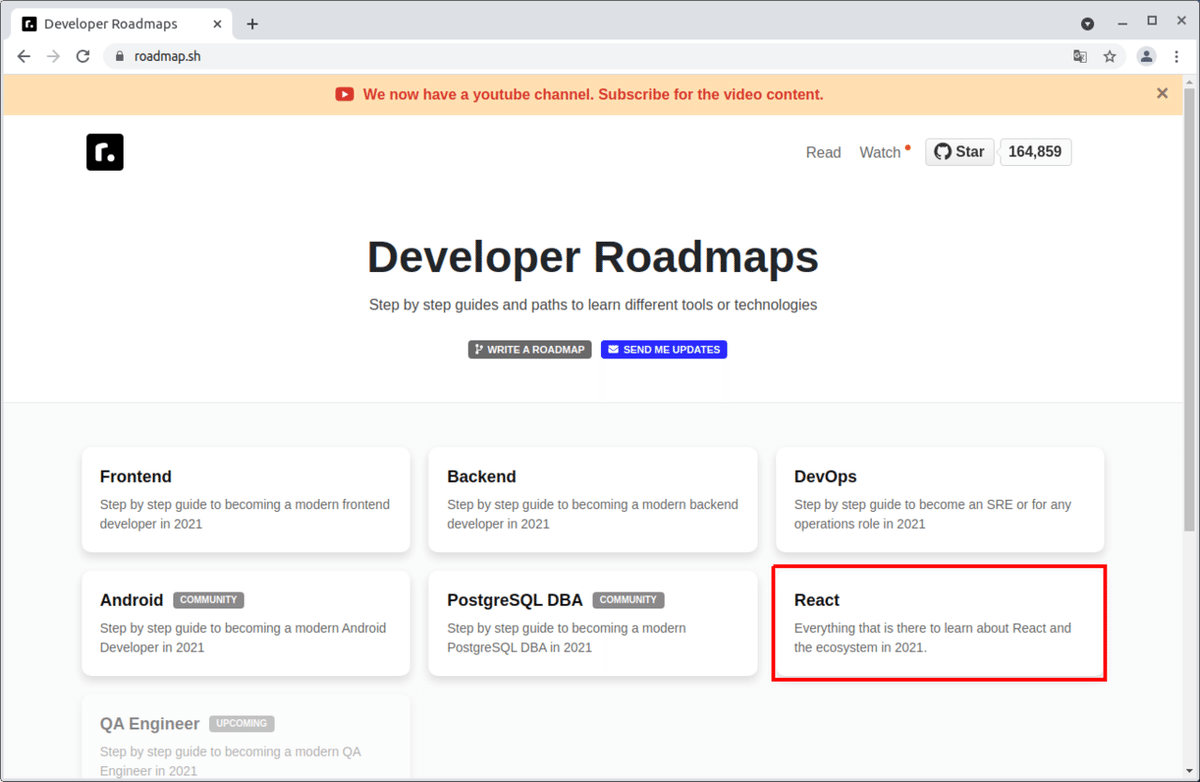Open the Google Translate icon in address bar
1200x782 pixels.
1080,57
